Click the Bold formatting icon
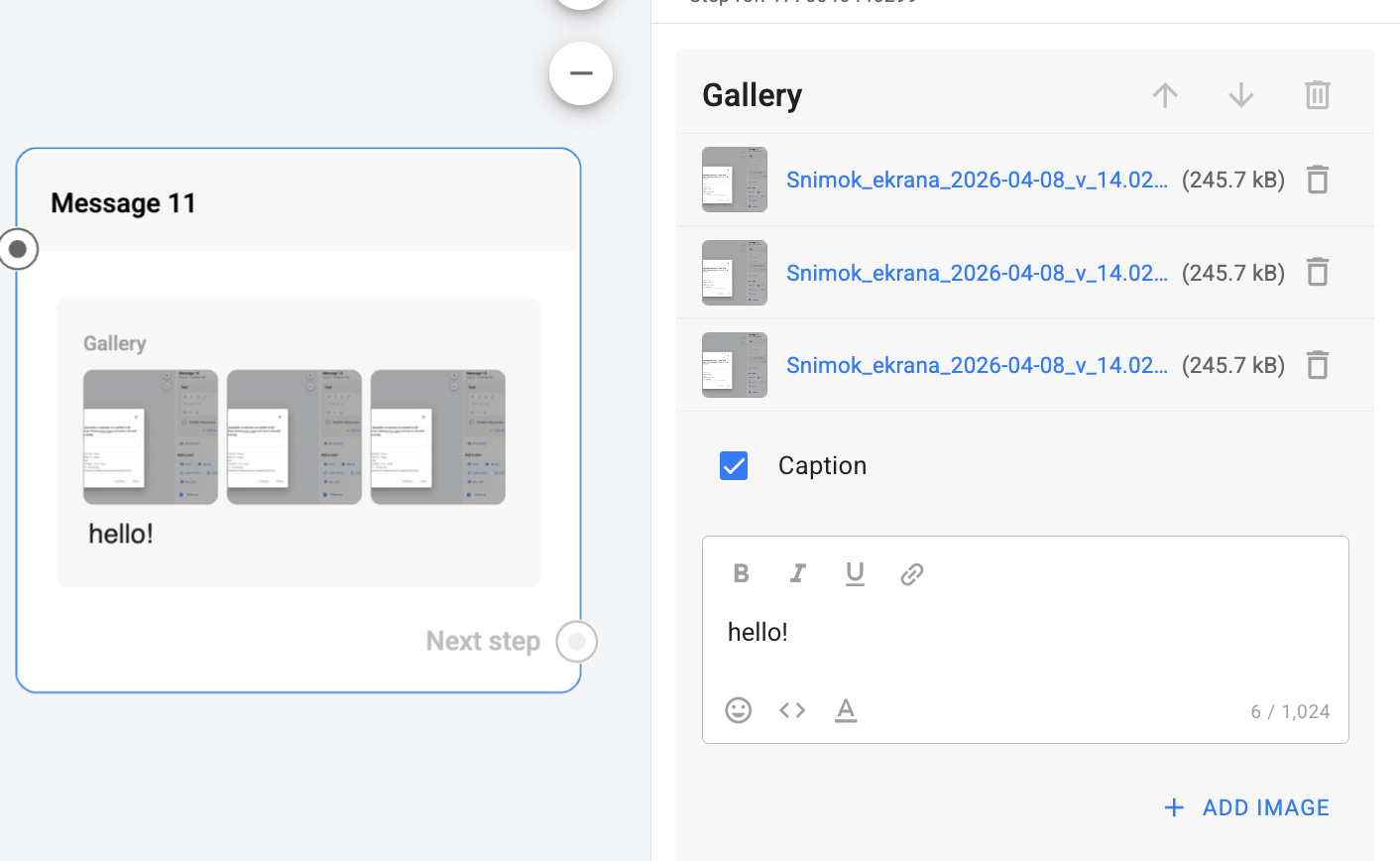This screenshot has height=861, width=1400. click(741, 573)
